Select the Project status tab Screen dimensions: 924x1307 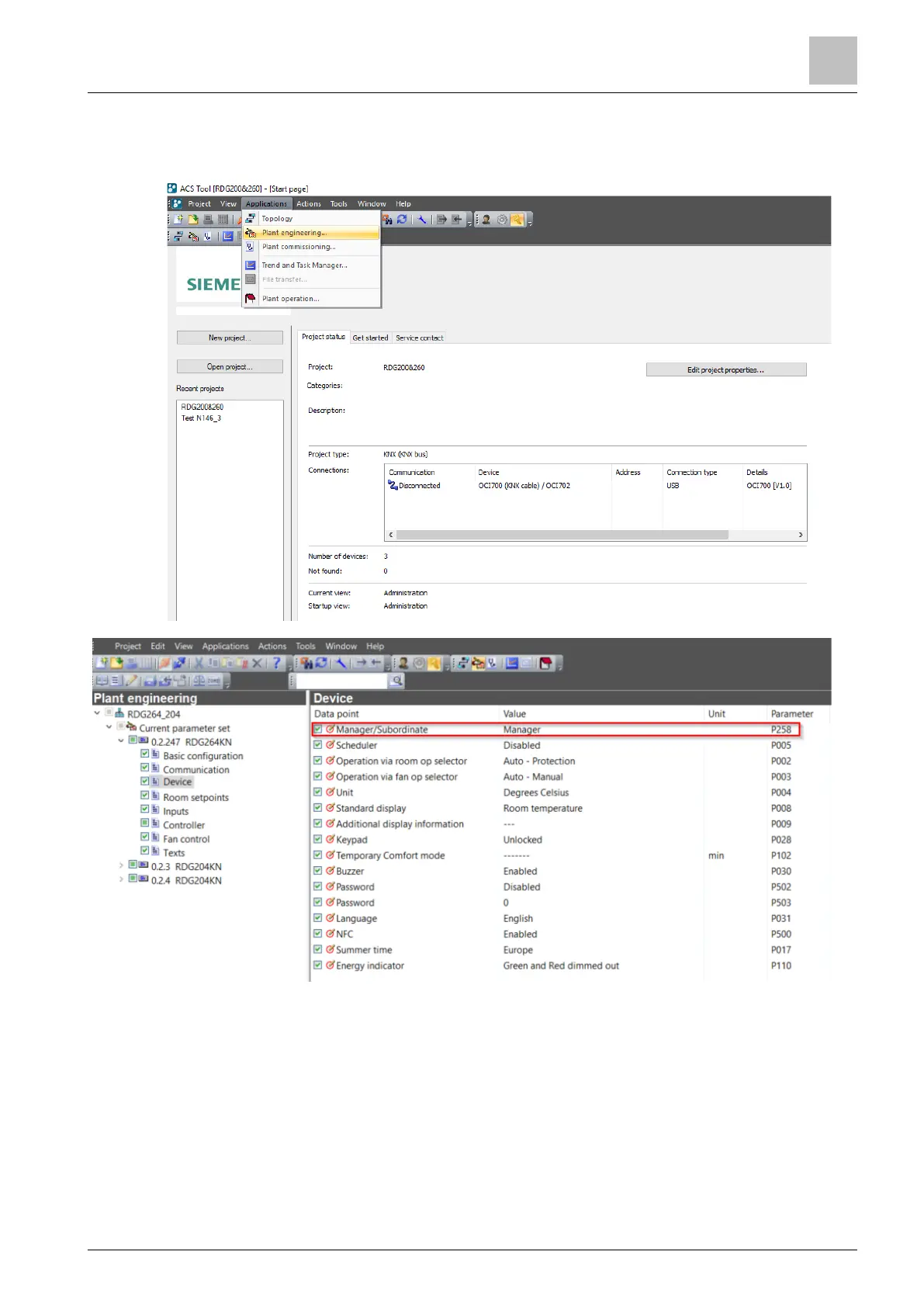click(324, 337)
